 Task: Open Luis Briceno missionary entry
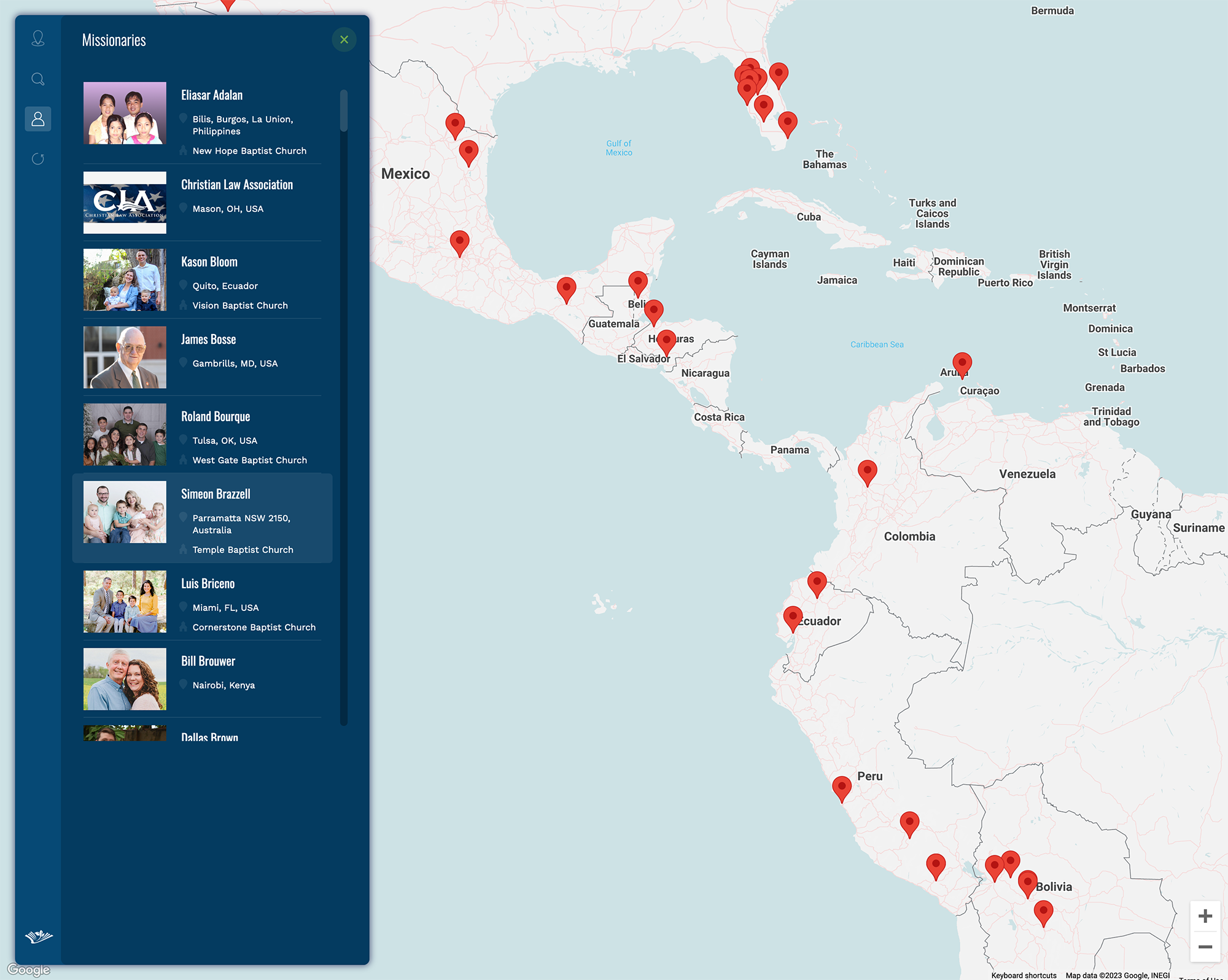(x=208, y=584)
